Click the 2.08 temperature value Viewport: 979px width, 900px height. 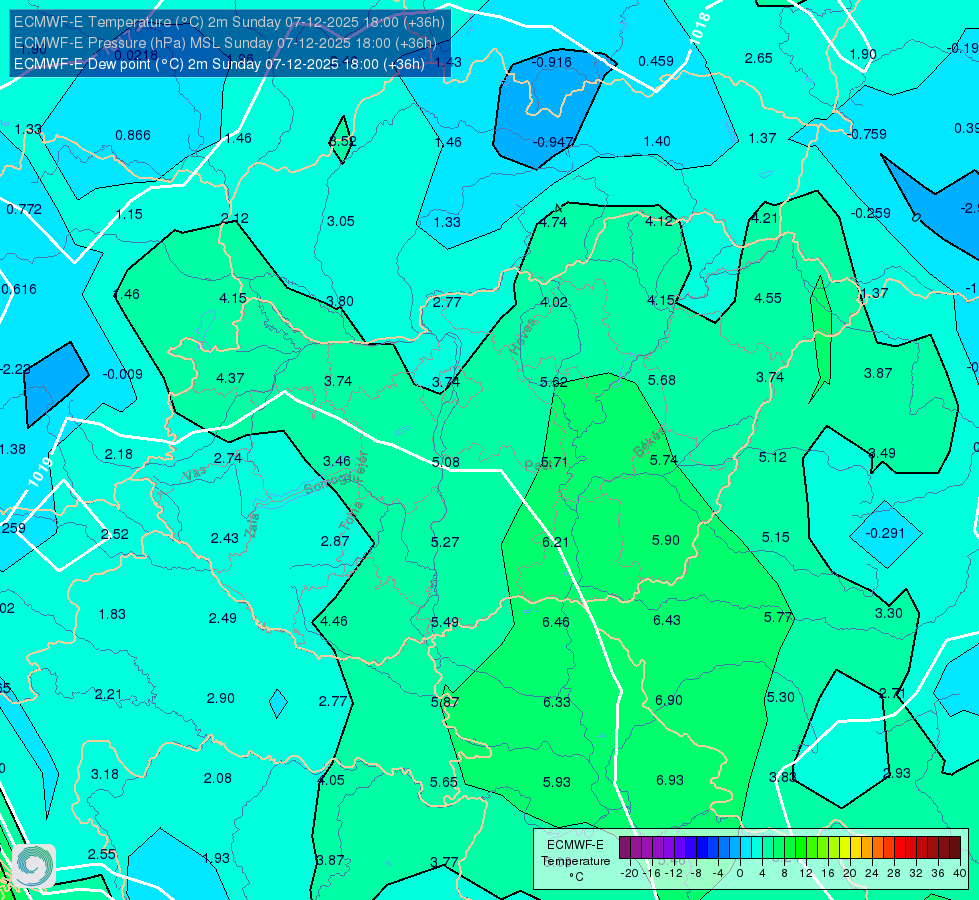pyautogui.click(x=218, y=779)
